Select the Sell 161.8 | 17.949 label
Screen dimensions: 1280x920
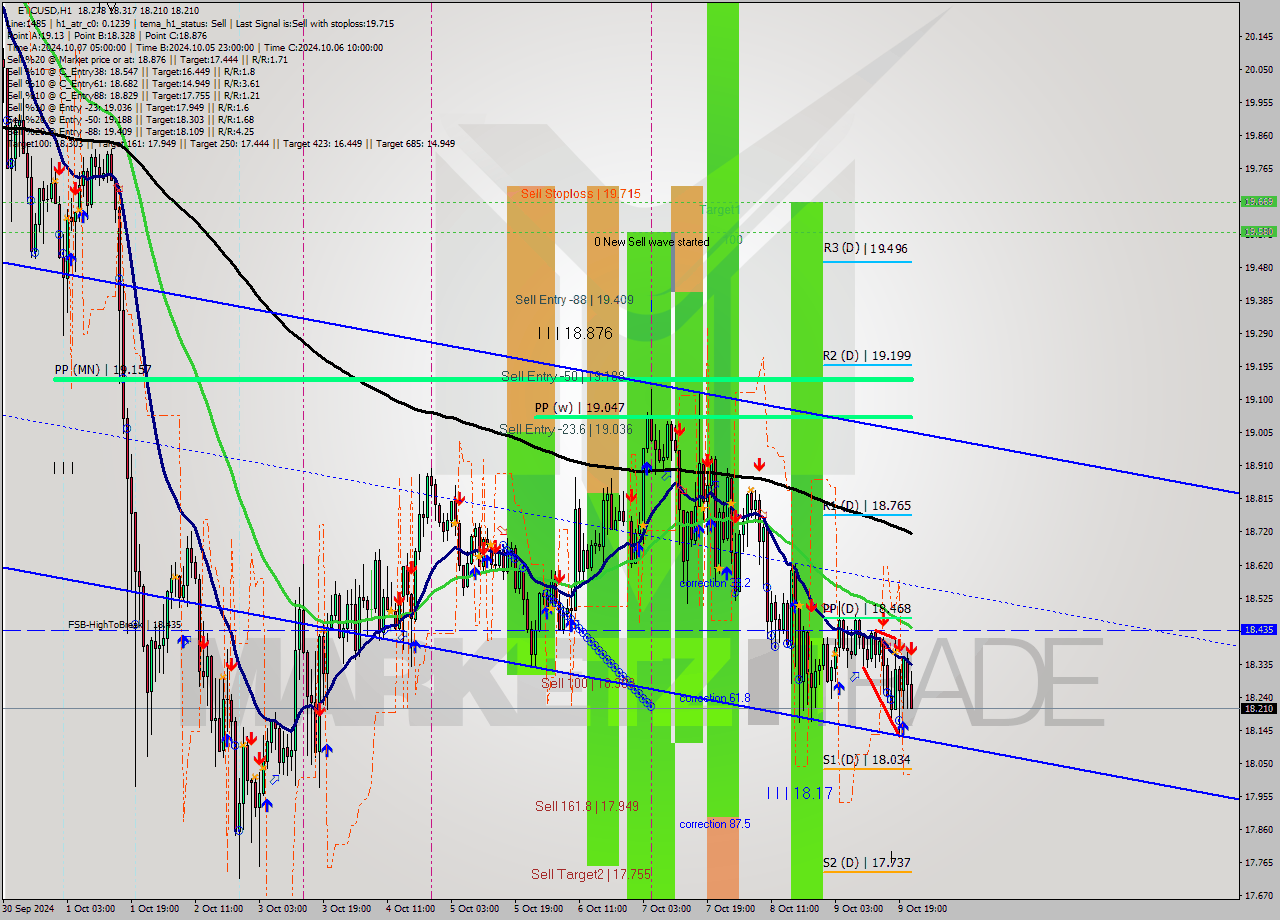point(586,806)
